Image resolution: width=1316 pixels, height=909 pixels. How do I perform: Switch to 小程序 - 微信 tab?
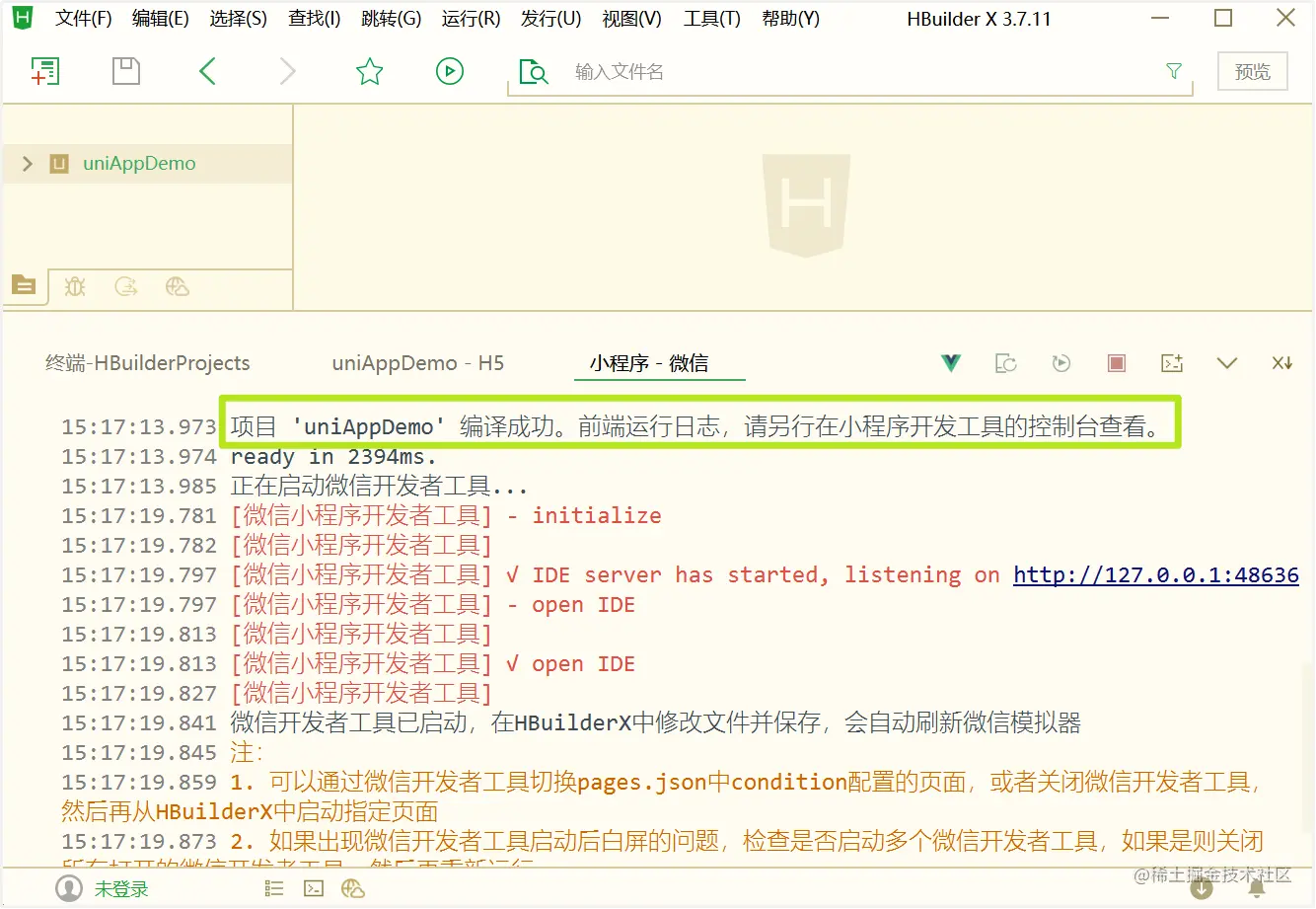[649, 363]
